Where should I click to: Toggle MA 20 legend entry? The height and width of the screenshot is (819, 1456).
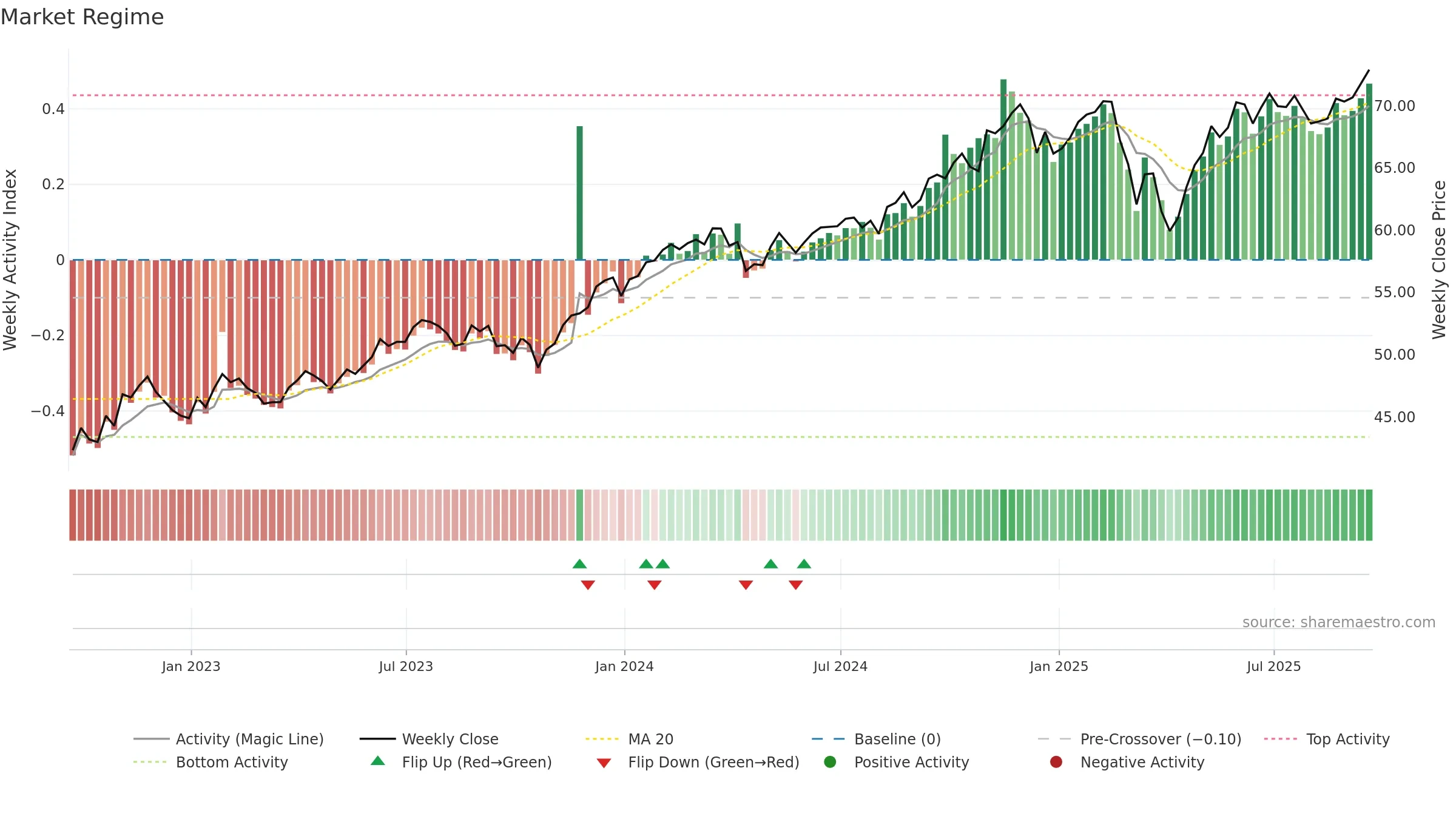pyautogui.click(x=629, y=739)
